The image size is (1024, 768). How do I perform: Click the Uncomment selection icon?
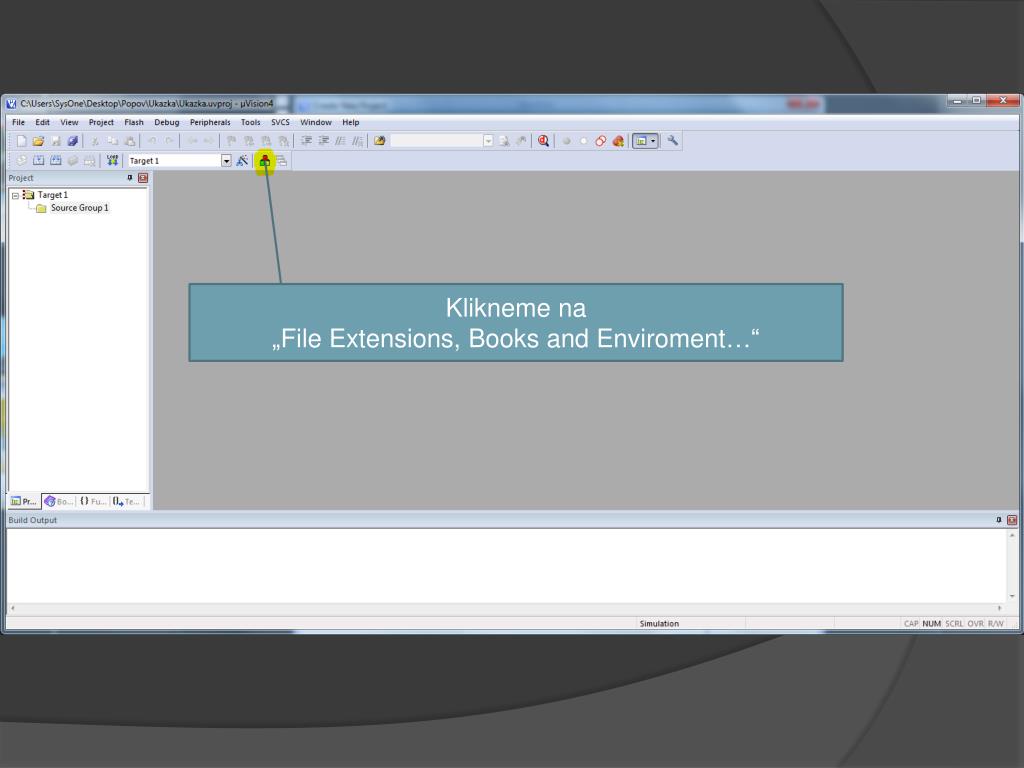coord(357,141)
